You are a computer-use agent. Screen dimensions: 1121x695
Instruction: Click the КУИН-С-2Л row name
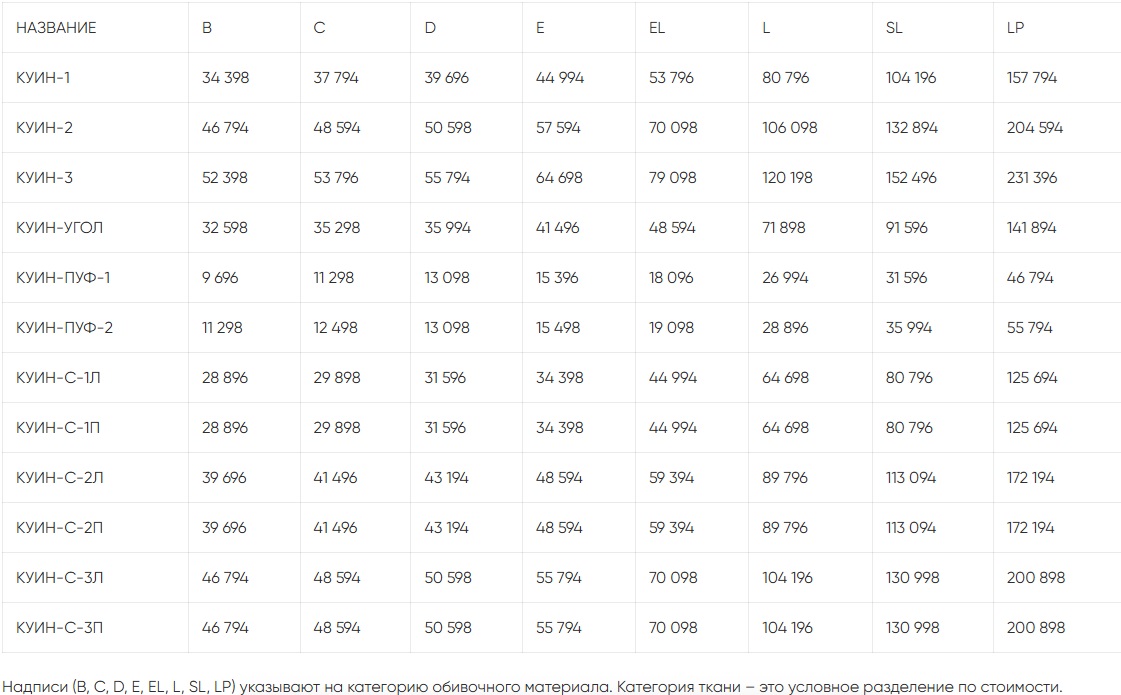[60, 478]
